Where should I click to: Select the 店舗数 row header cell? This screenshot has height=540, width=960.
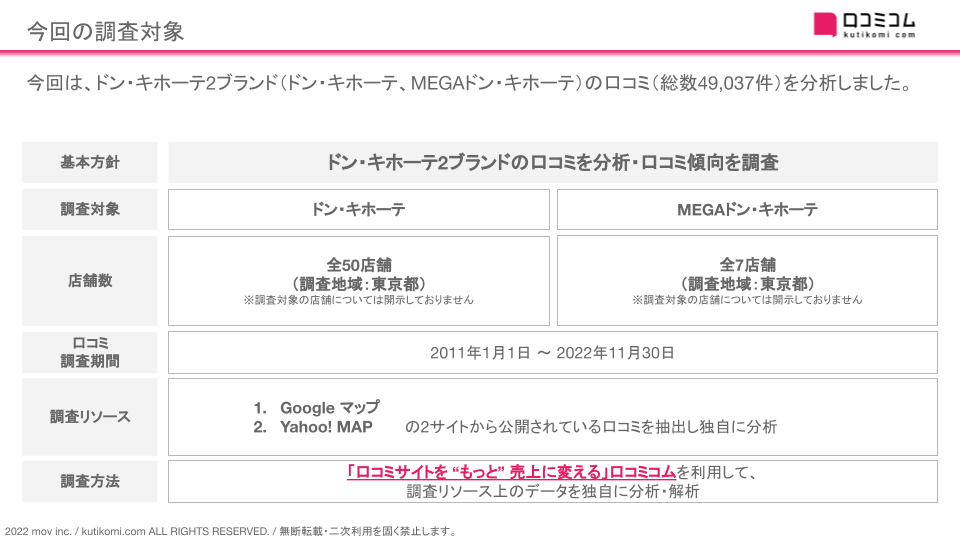tap(90, 280)
